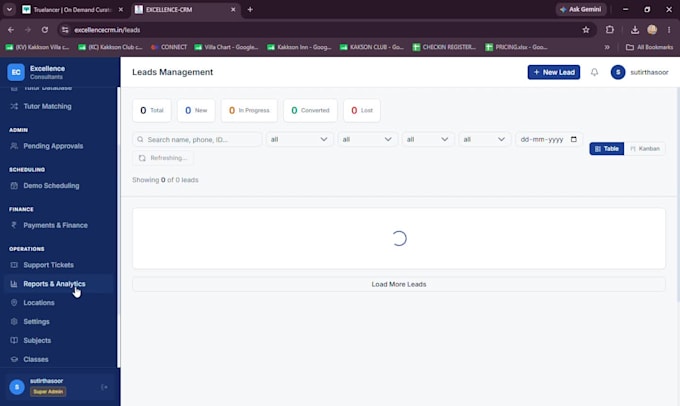
Task: Click the Locations pin icon
Action: [14, 303]
